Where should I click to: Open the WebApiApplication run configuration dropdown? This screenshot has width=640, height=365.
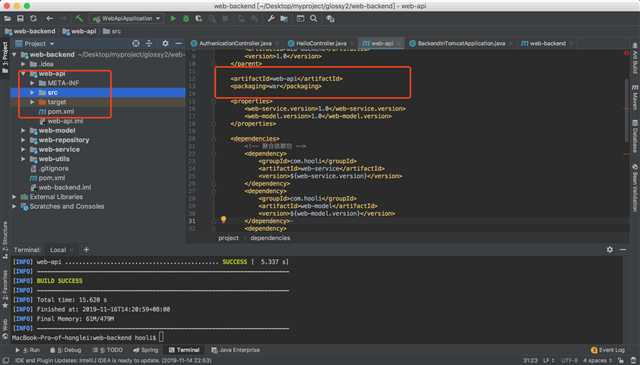coord(127,19)
